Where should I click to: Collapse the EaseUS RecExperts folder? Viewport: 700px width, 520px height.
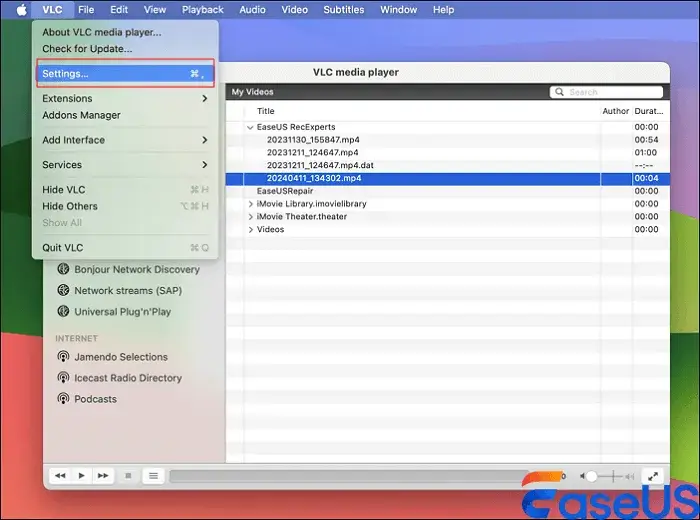click(x=250, y=127)
